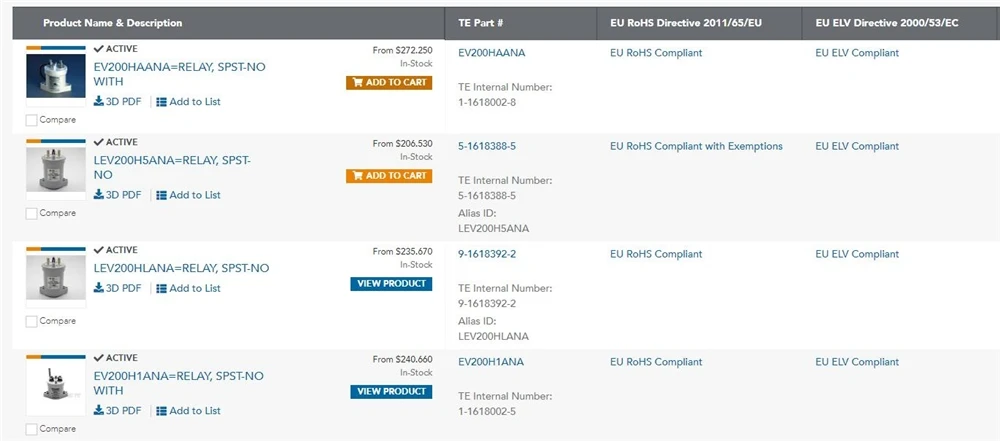Check Compare box for EV200HAANA relay
Screen dimensions: 1000x441
pos(32,120)
